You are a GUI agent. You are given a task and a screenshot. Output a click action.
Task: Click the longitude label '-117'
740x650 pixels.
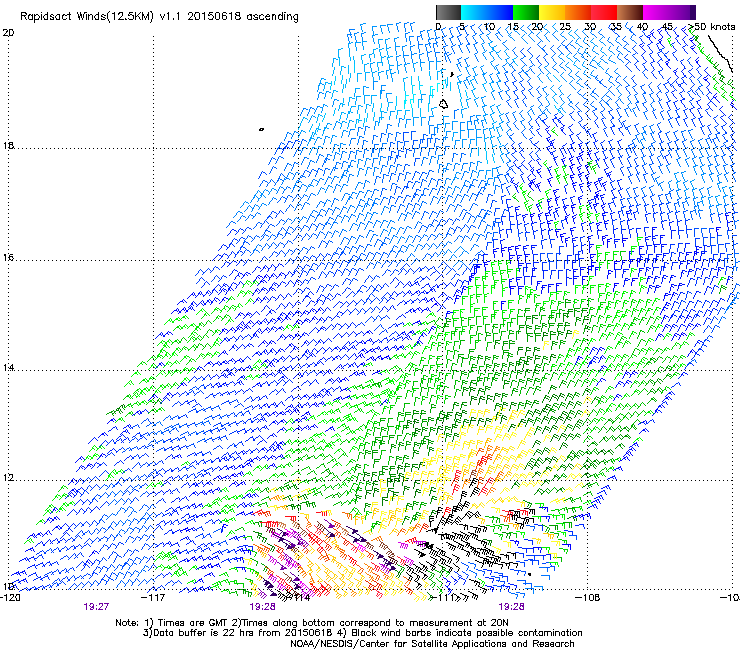pos(153,598)
